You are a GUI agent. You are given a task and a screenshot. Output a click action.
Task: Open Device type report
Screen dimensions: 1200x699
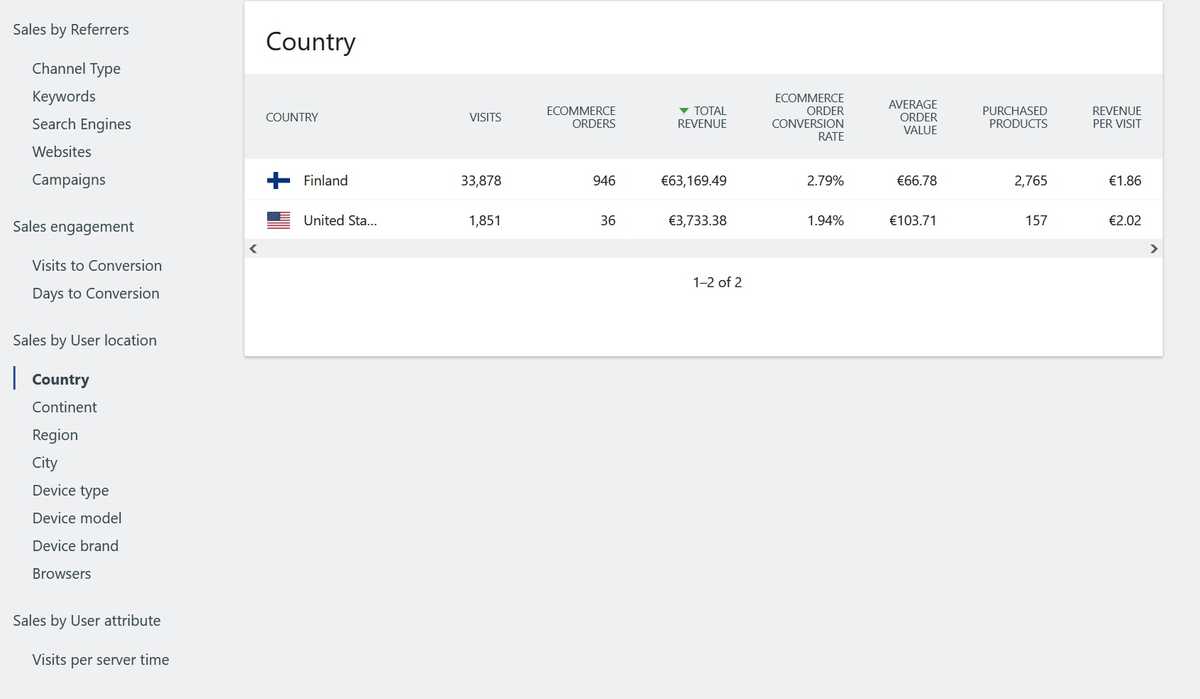tap(70, 491)
